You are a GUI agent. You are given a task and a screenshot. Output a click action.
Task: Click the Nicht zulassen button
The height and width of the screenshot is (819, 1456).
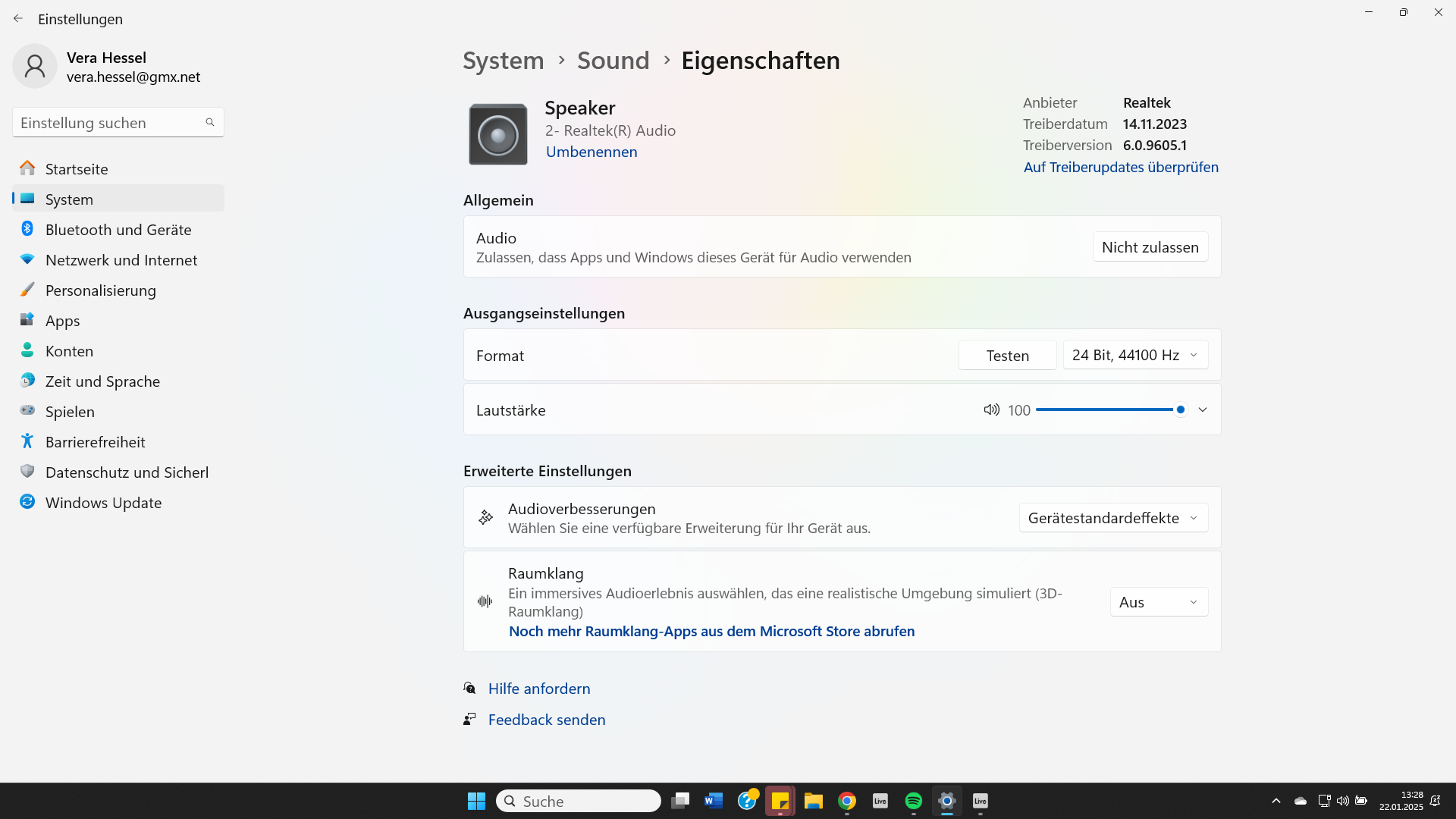(x=1150, y=247)
